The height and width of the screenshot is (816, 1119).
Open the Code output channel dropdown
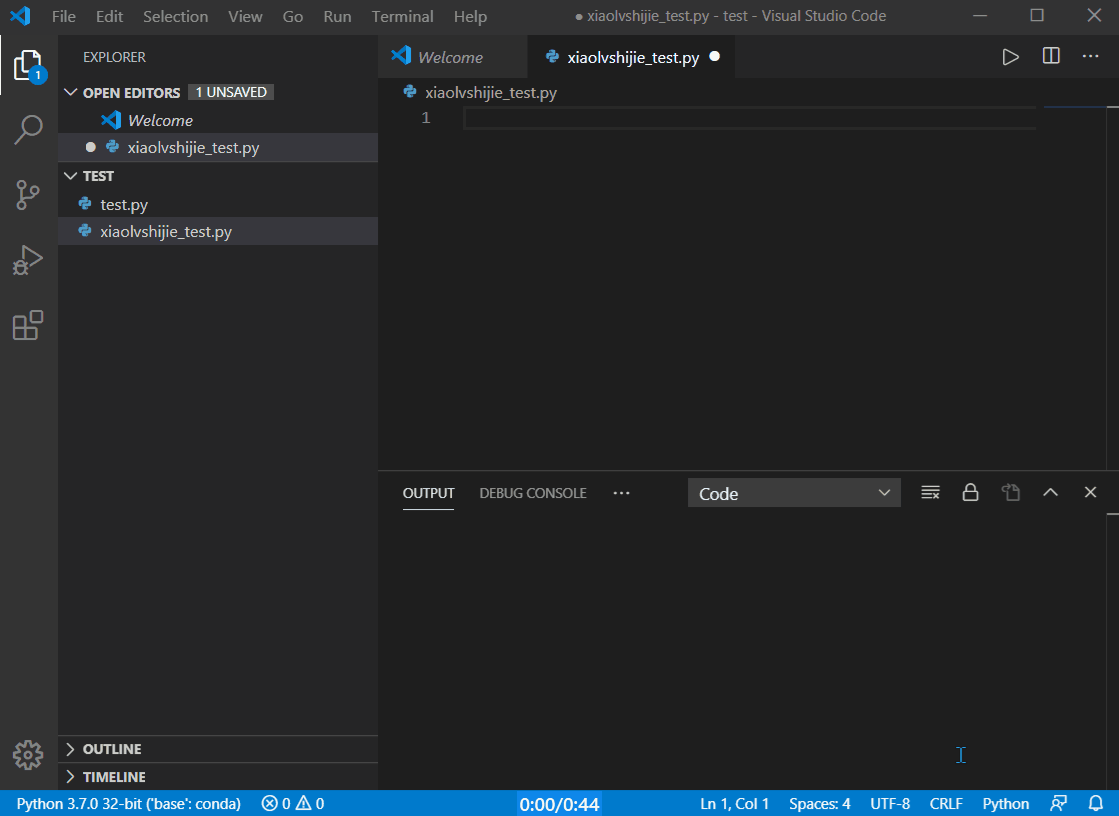click(x=794, y=493)
